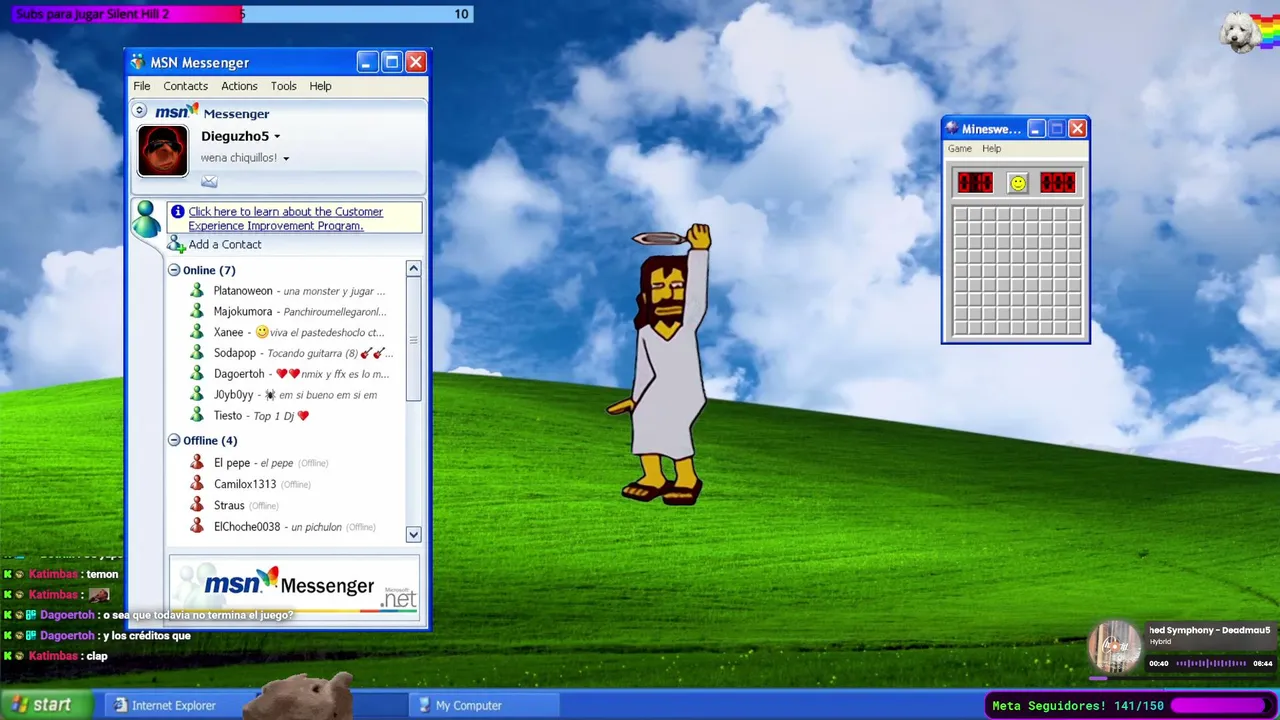Collapse the MSN header circular toggle button
The height and width of the screenshot is (720, 1280).
(140, 111)
